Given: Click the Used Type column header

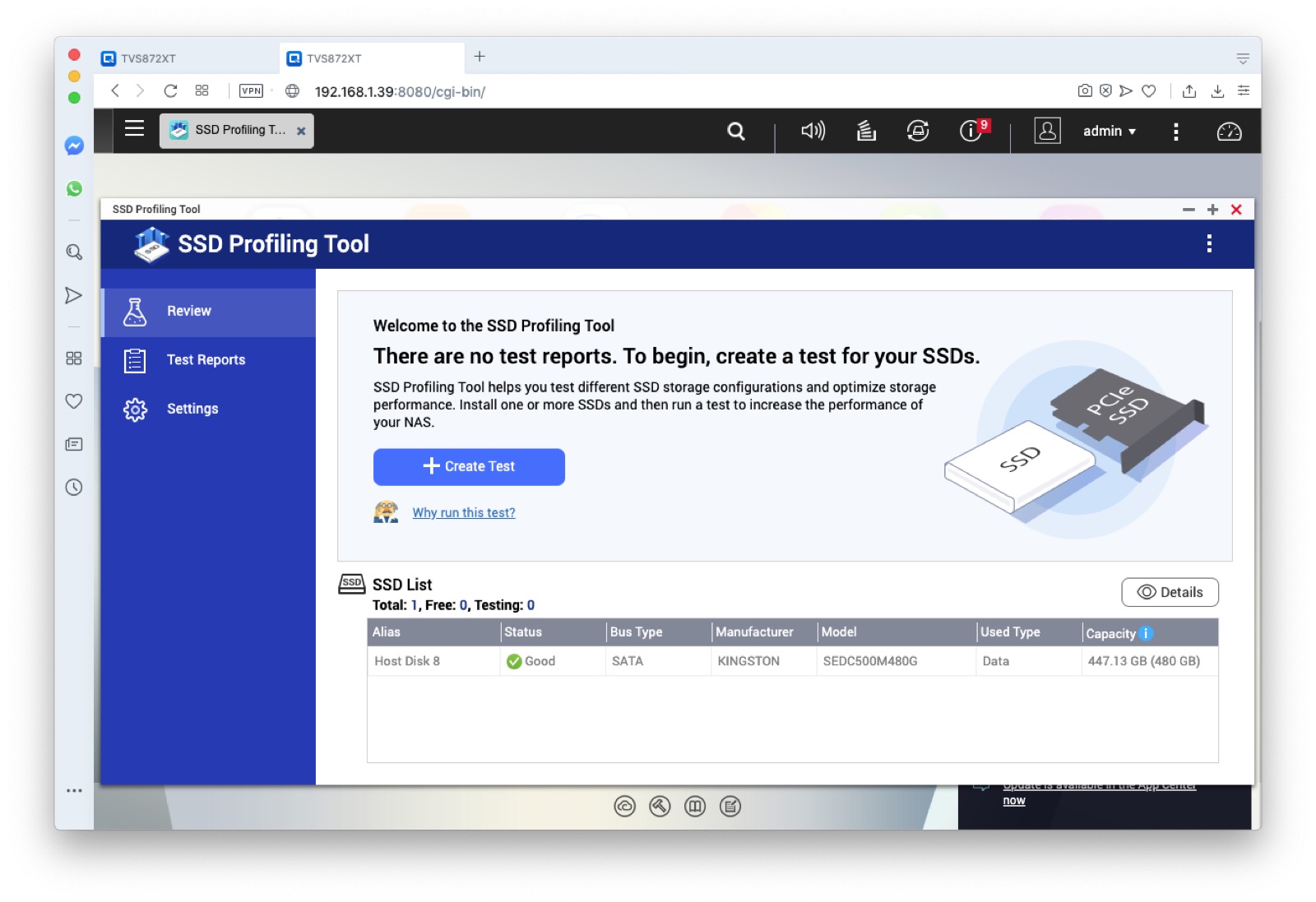Looking at the screenshot, I should pos(1029,632).
